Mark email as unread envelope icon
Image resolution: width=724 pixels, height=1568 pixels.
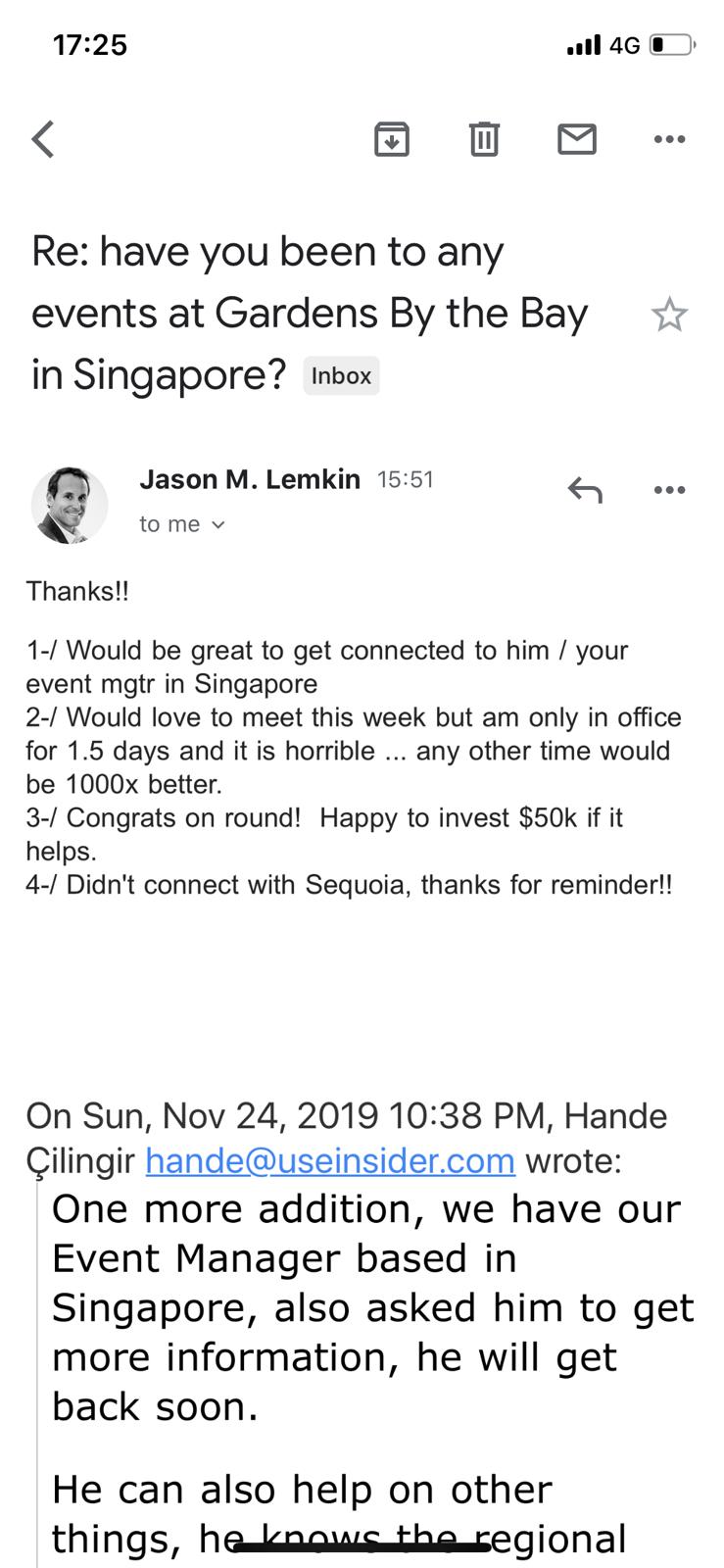point(577,139)
